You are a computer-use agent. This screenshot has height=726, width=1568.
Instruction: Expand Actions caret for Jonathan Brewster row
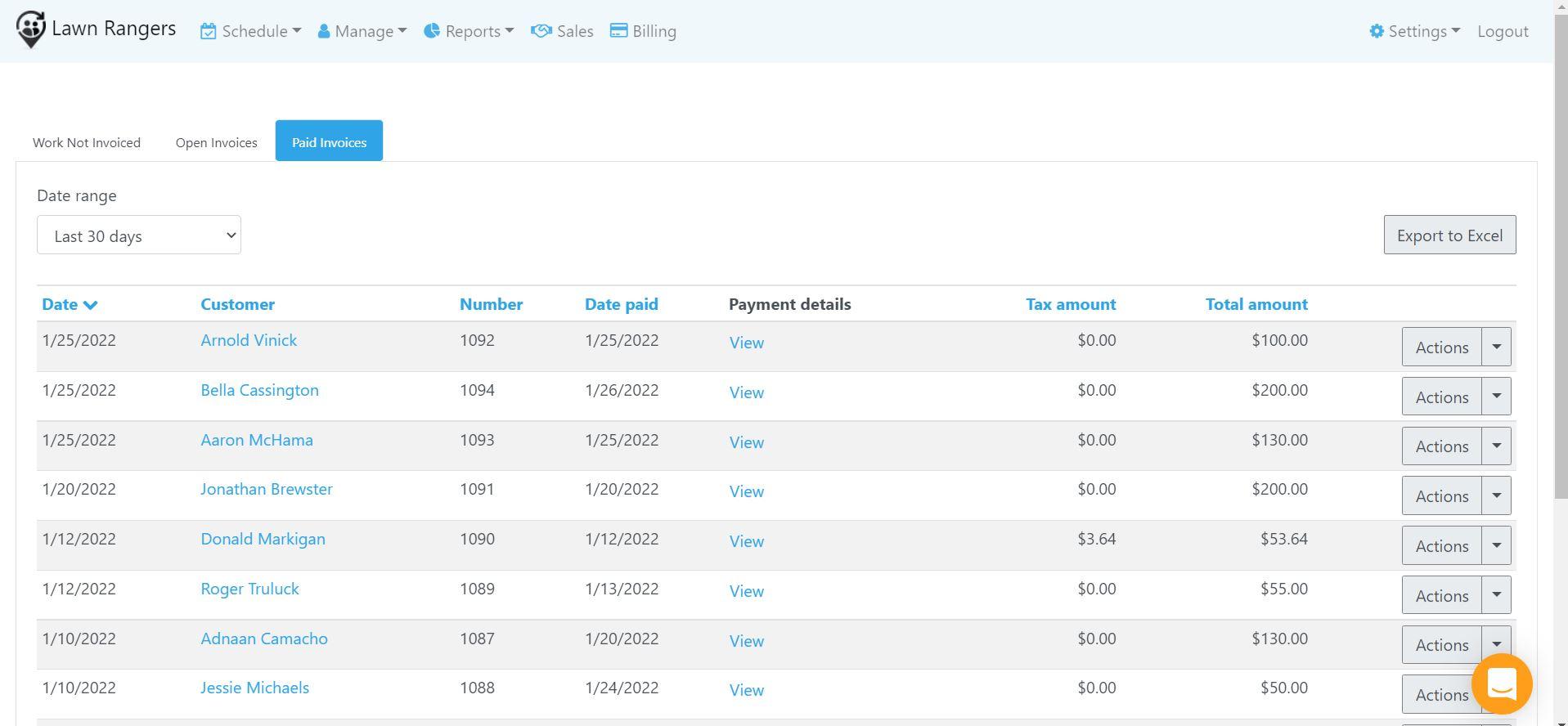(1496, 495)
